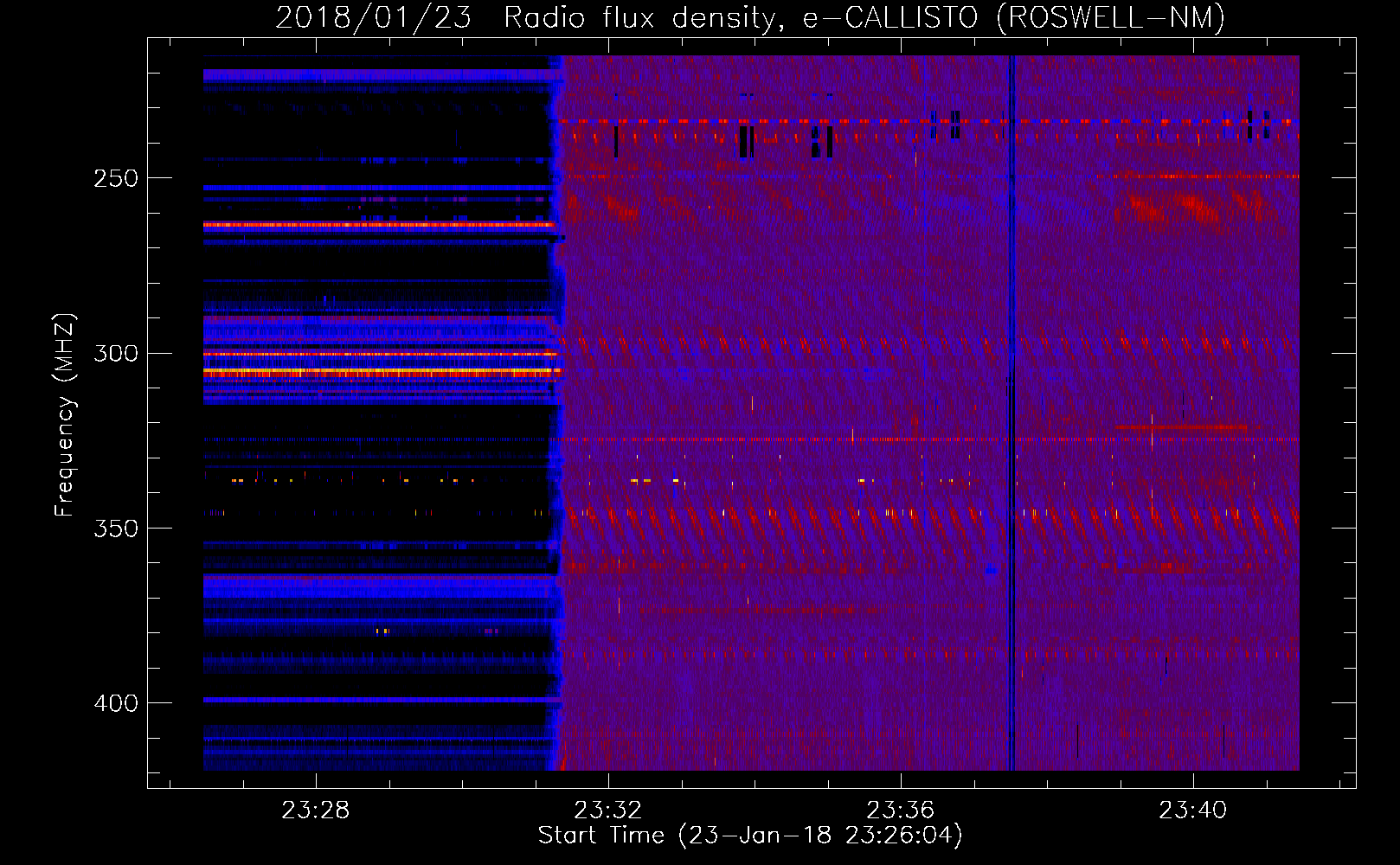Click the 23:40 time tick label
The height and width of the screenshot is (865, 1400).
pyautogui.click(x=1193, y=811)
